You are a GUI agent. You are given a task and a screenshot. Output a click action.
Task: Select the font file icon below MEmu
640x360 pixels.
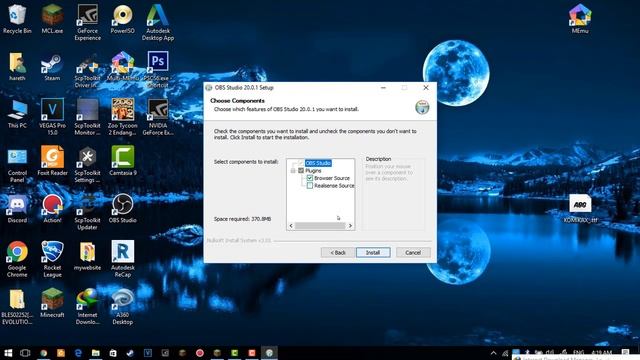[x=580, y=209]
